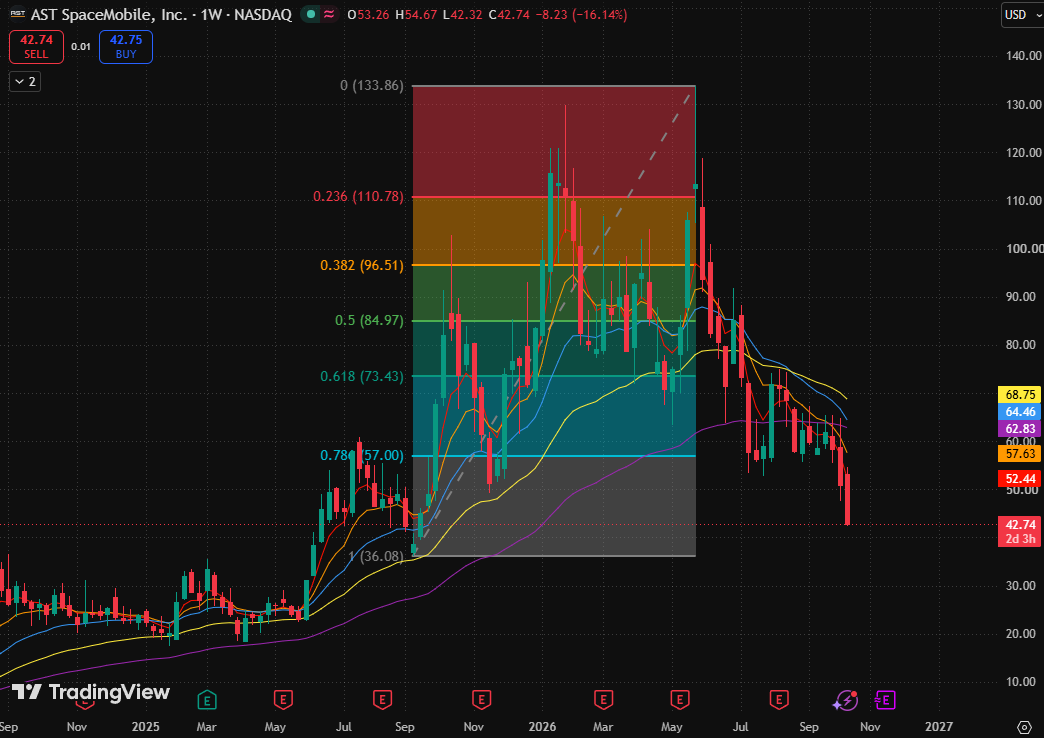Click the close value C42.74
Screen dimensions: 1044x738
point(509,15)
